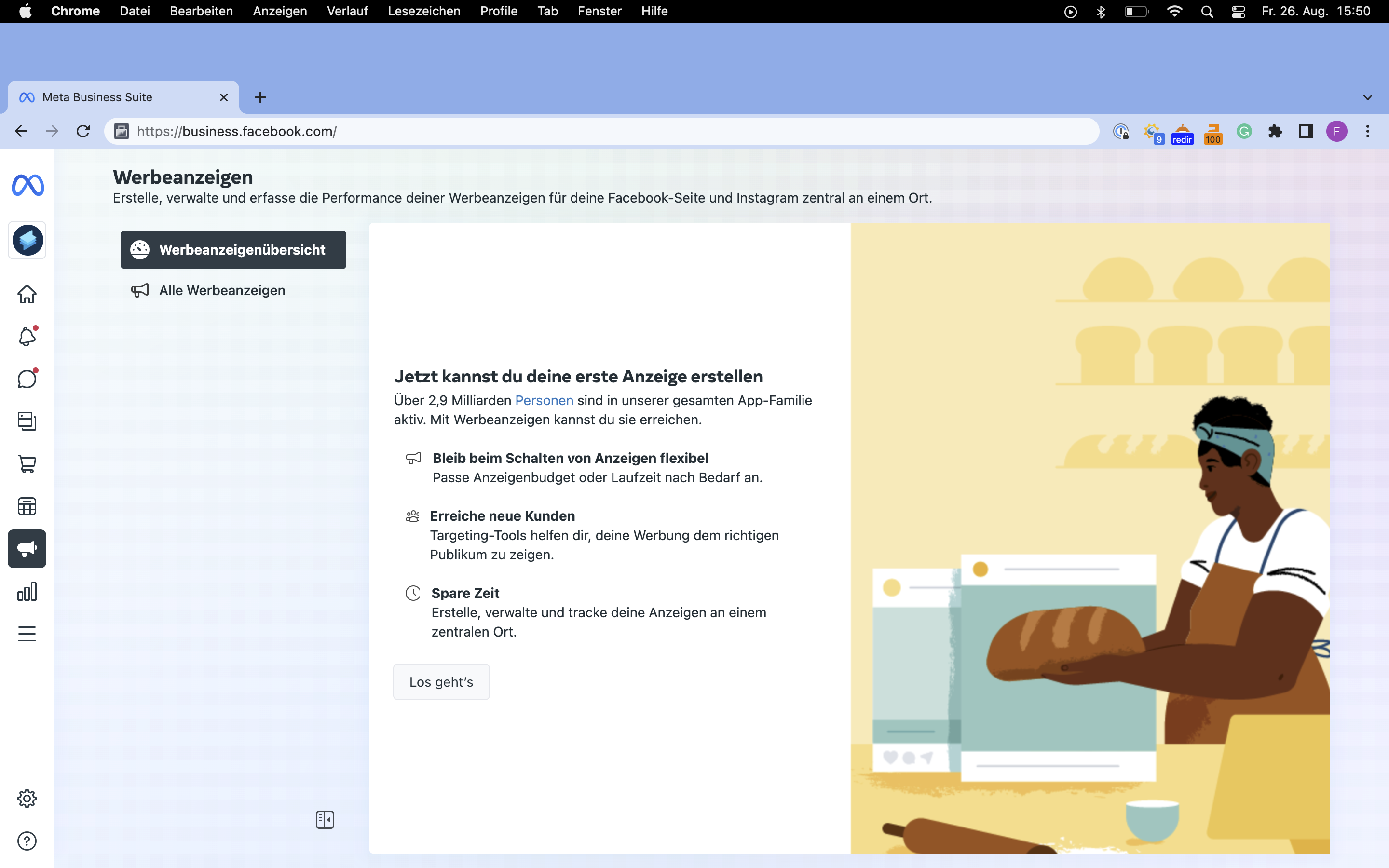The width and height of the screenshot is (1389, 868).
Task: Open the Insights bar chart icon
Action: point(27,591)
